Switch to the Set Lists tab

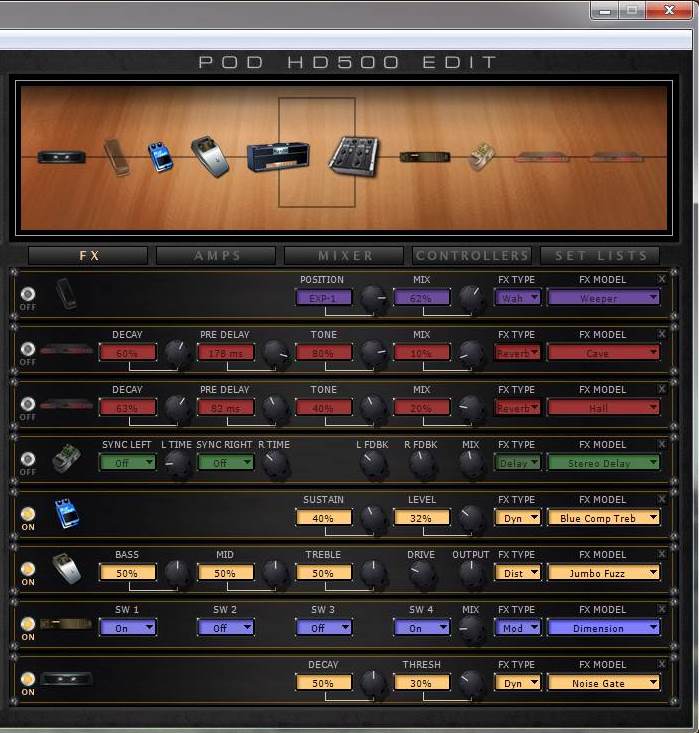(600, 256)
